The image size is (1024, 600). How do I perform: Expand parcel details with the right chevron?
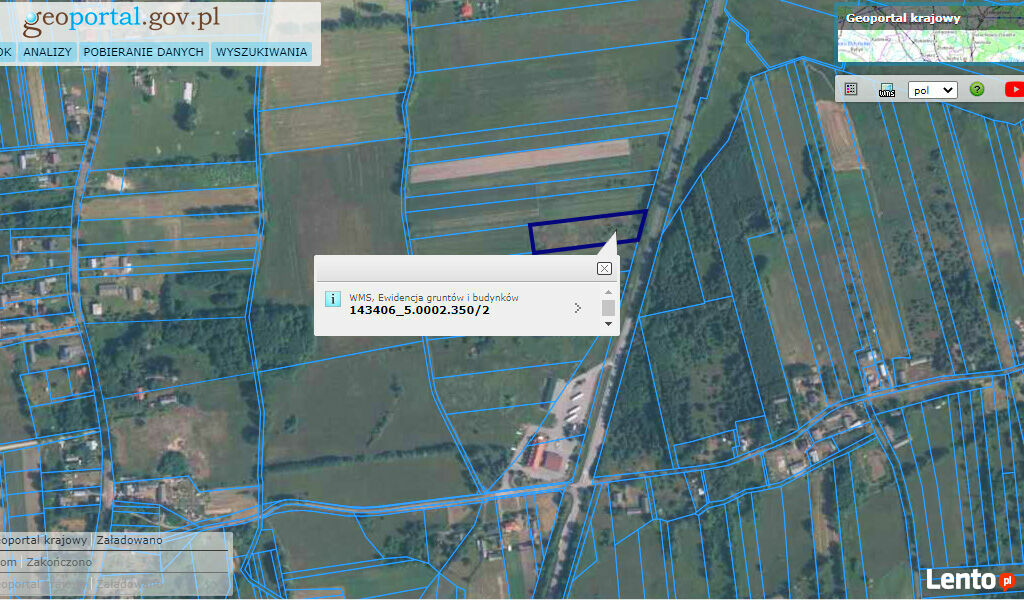click(577, 308)
